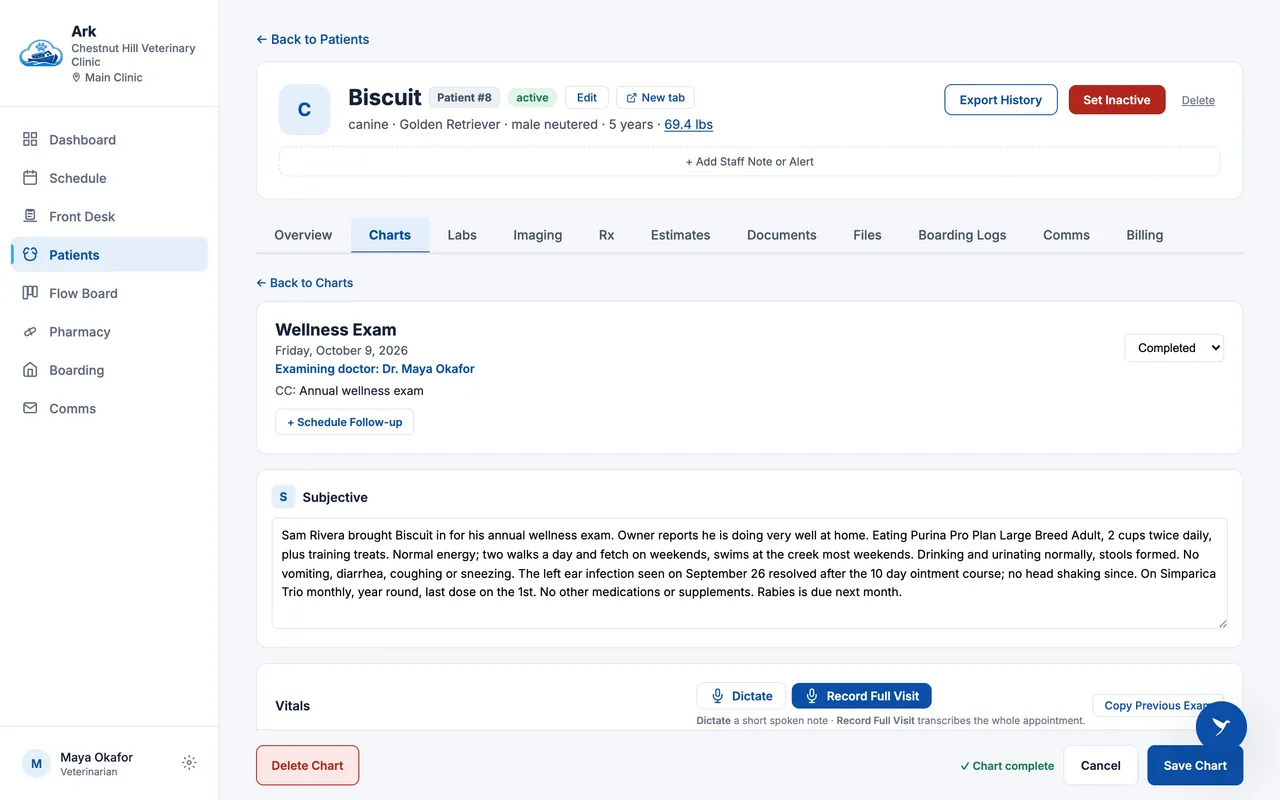Open the Imaging tab
The image size is (1280, 800).
tap(538, 235)
